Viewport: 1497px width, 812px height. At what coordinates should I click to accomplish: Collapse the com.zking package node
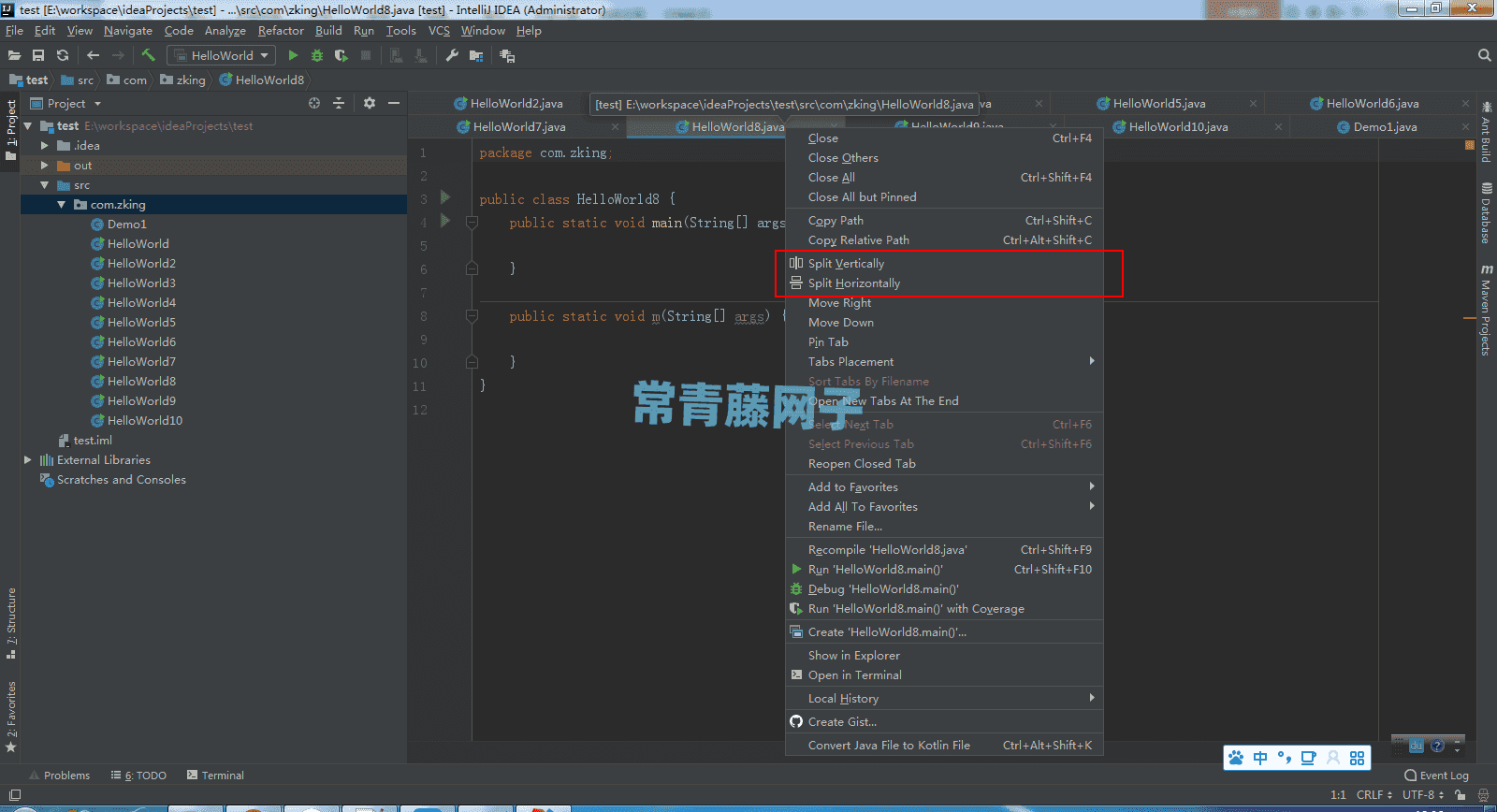tap(62, 205)
